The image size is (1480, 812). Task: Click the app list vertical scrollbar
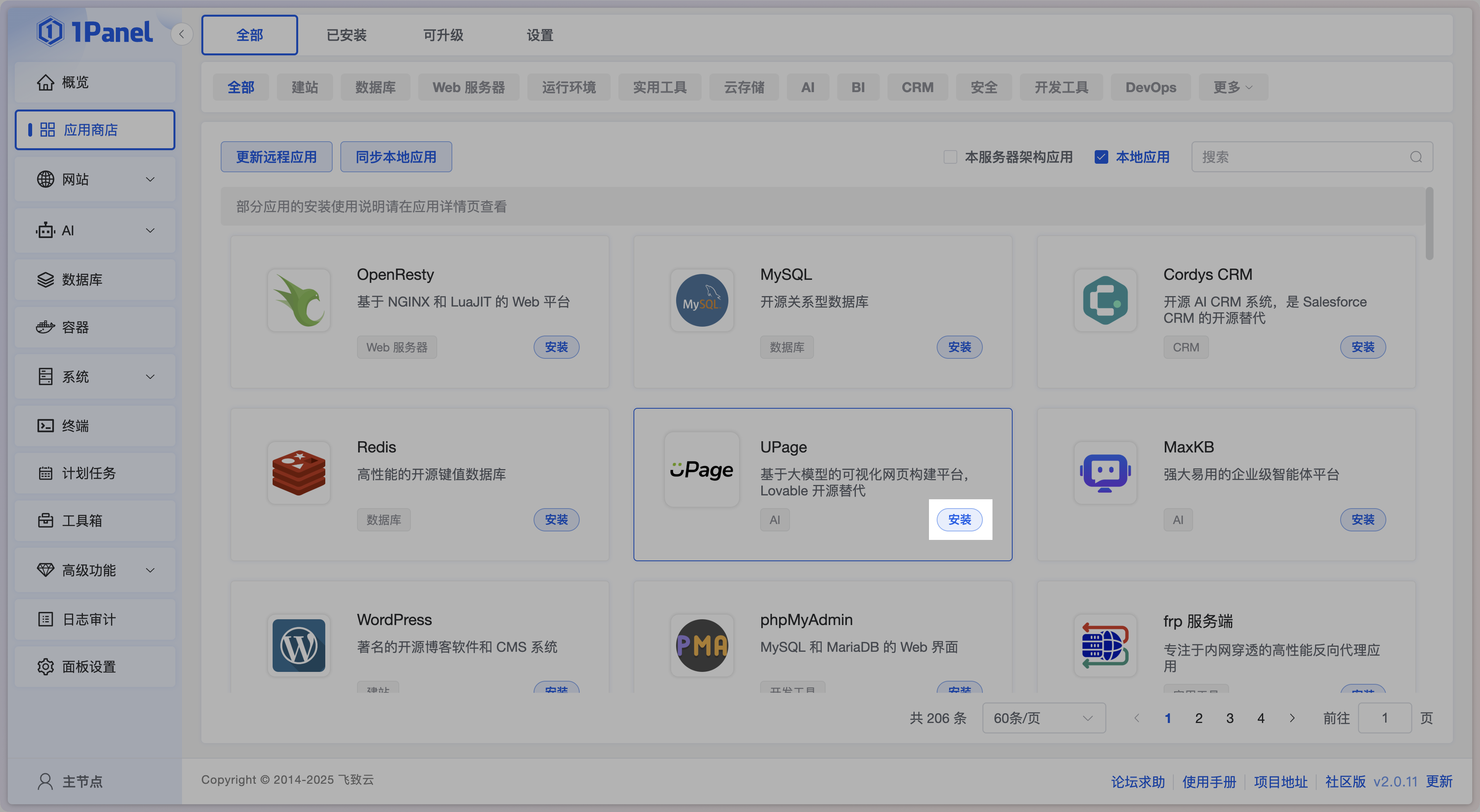coord(1429,224)
